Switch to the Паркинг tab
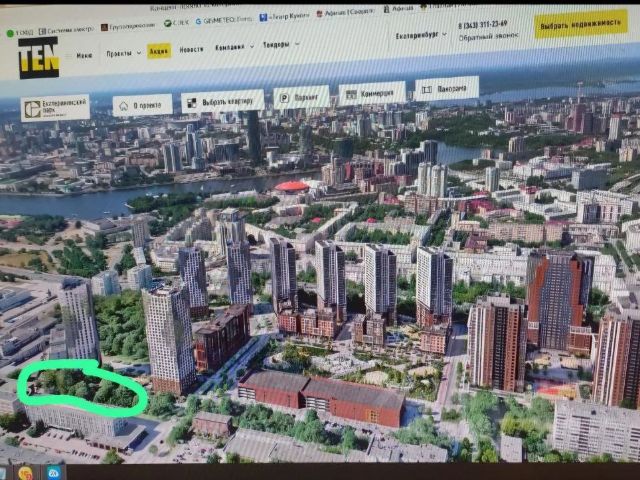Image resolution: width=640 pixels, height=480 pixels. (301, 97)
